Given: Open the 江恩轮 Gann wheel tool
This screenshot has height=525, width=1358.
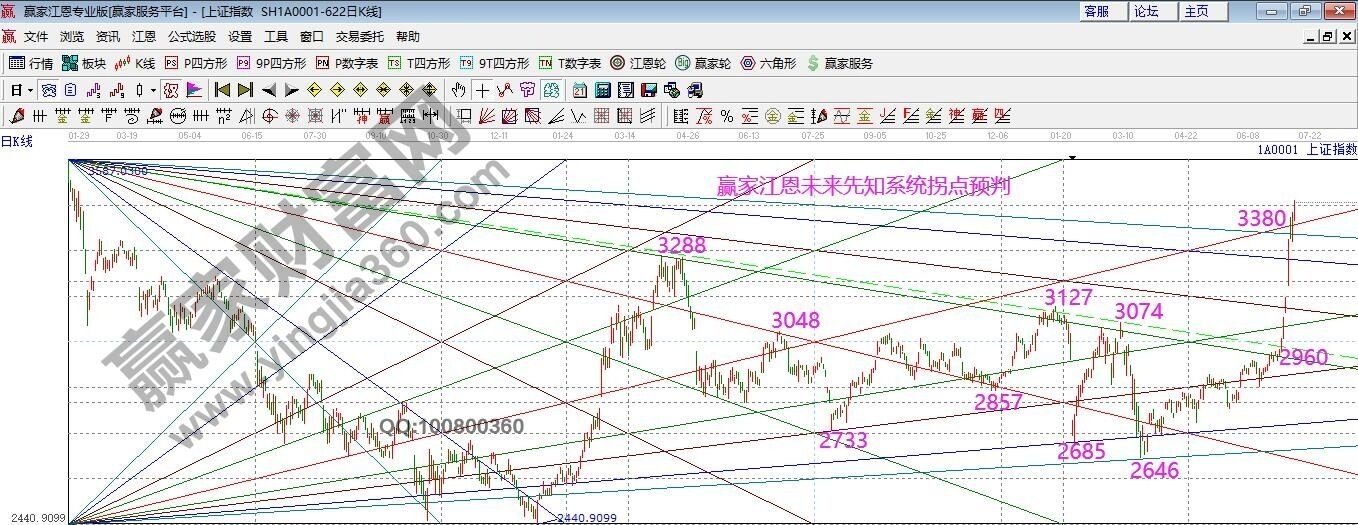Looking at the screenshot, I should click(x=638, y=63).
